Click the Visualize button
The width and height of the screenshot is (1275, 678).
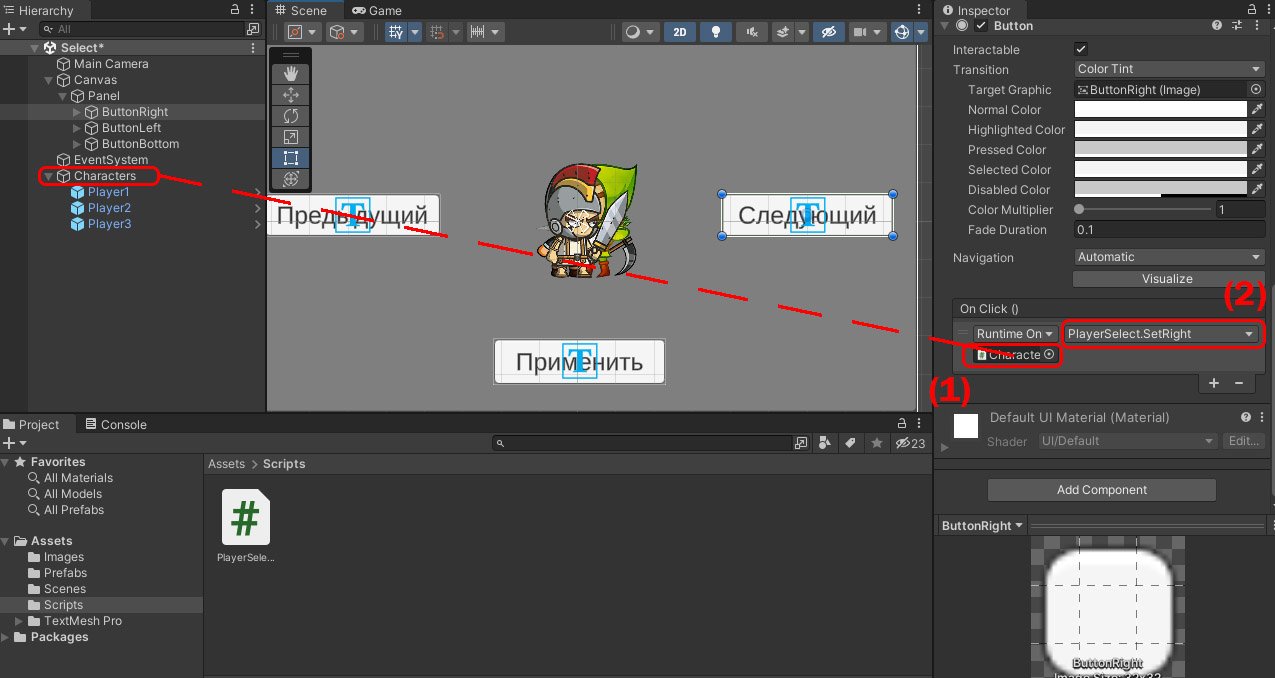(1168, 278)
